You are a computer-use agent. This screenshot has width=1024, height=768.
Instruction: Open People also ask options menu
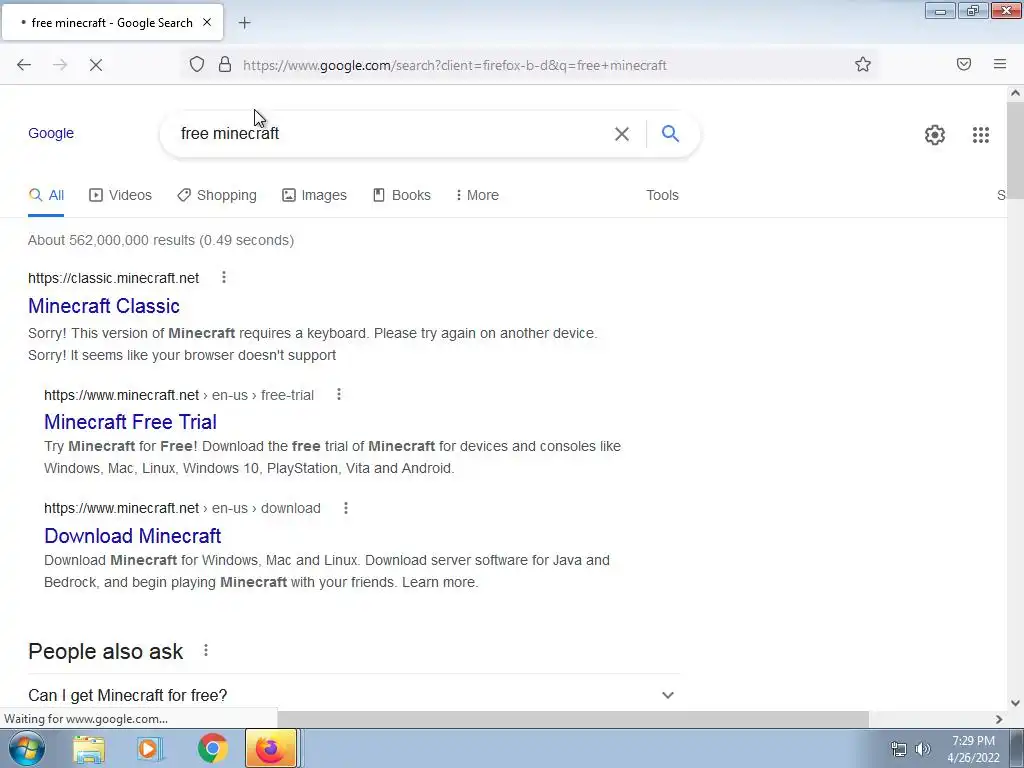(x=206, y=650)
